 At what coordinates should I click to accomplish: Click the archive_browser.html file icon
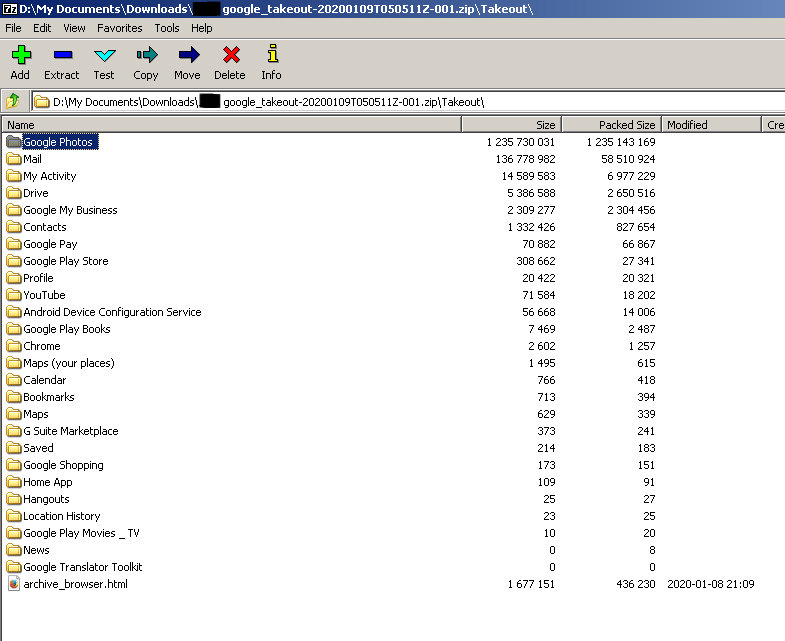(14, 584)
